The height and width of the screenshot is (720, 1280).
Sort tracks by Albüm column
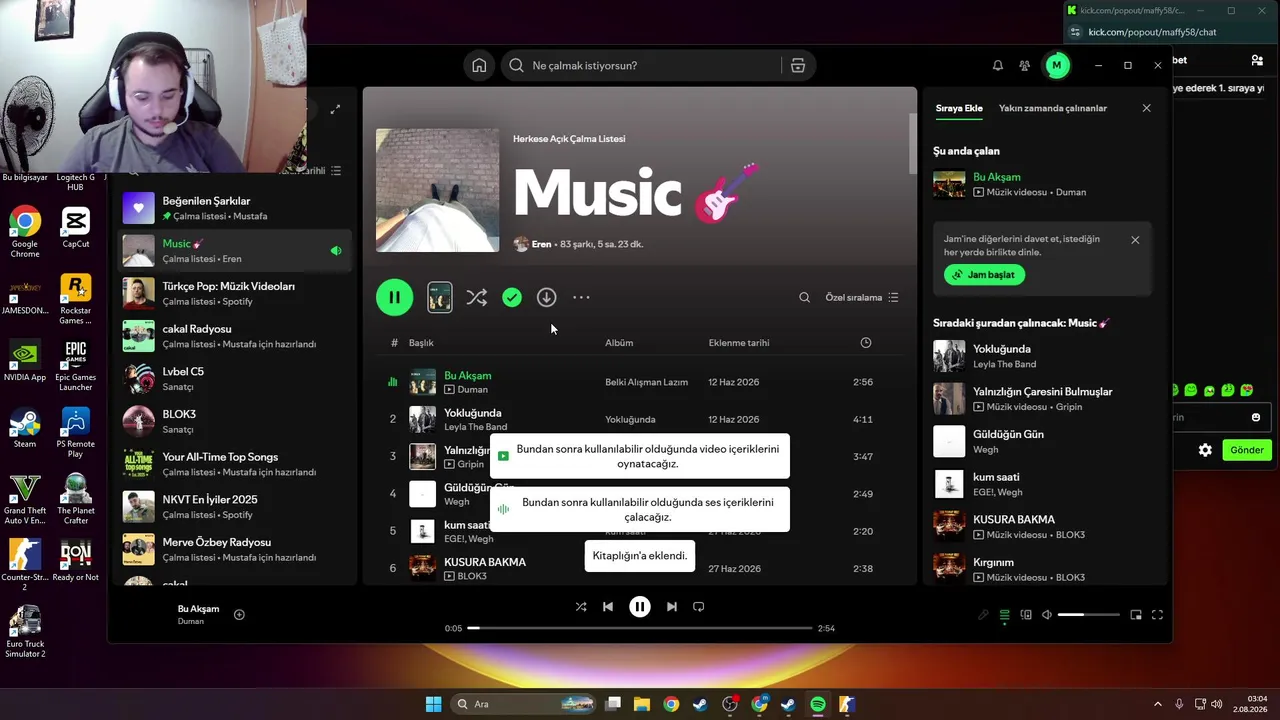[x=619, y=343]
